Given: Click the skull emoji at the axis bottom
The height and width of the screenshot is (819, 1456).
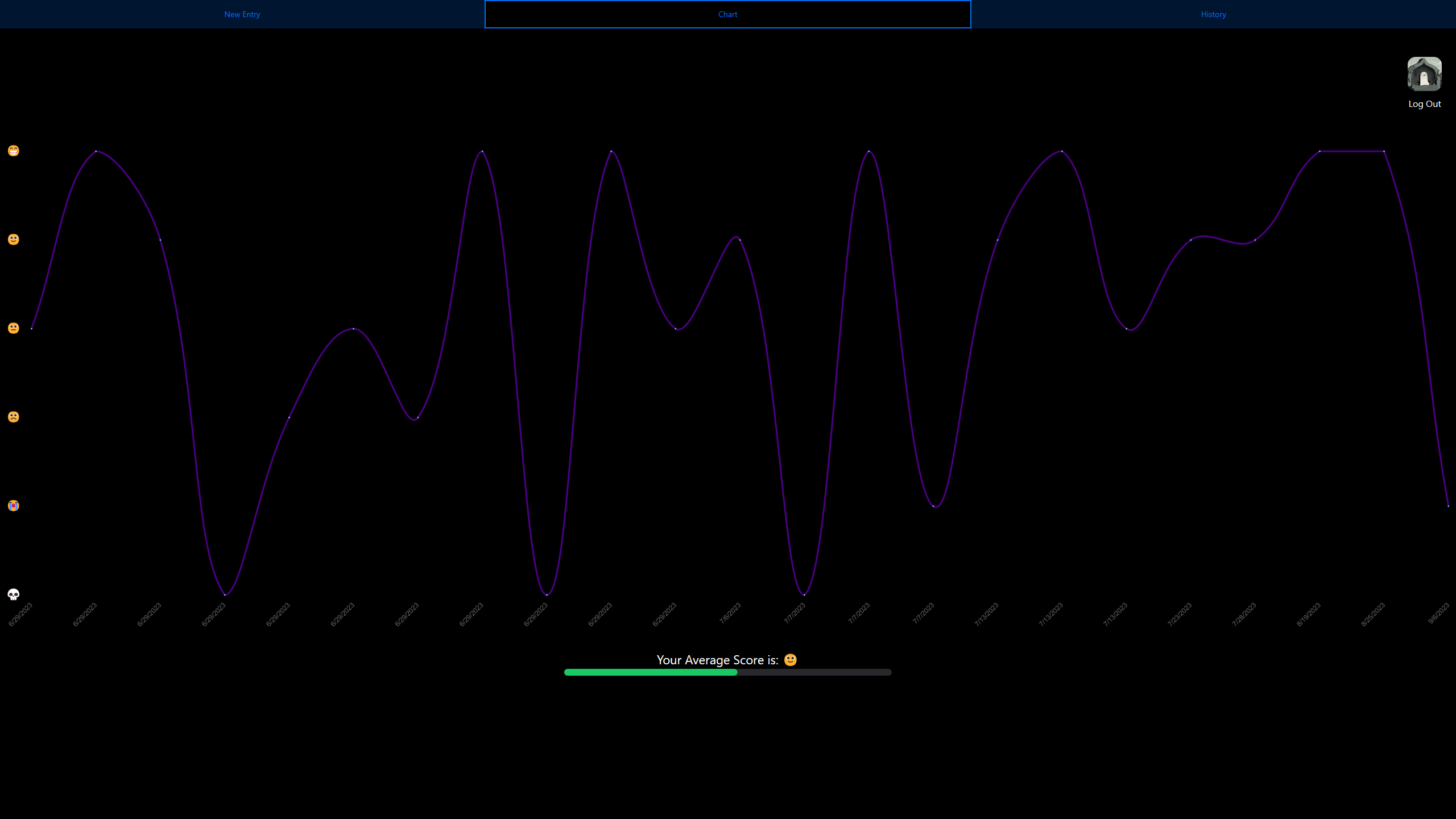Looking at the screenshot, I should pyautogui.click(x=13, y=594).
